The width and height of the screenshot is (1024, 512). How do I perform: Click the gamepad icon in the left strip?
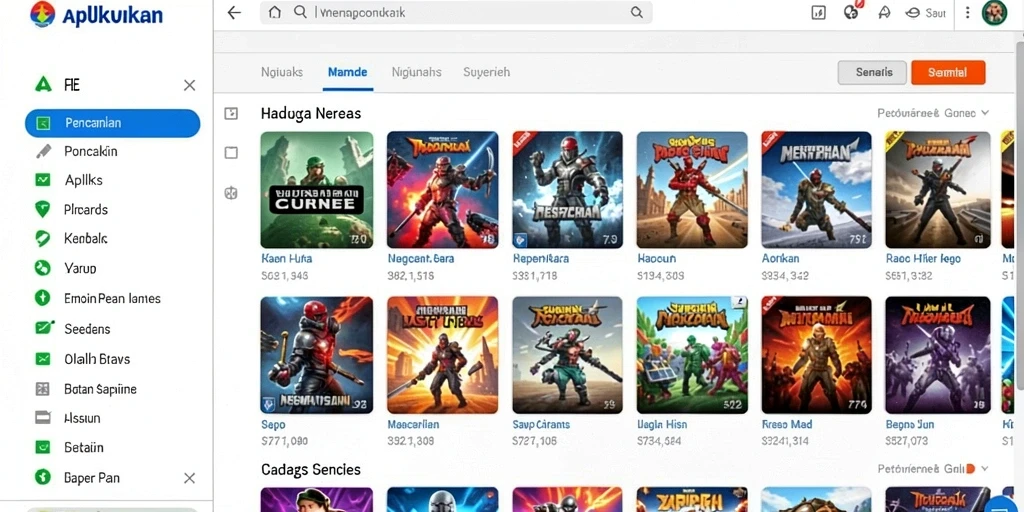pos(231,193)
